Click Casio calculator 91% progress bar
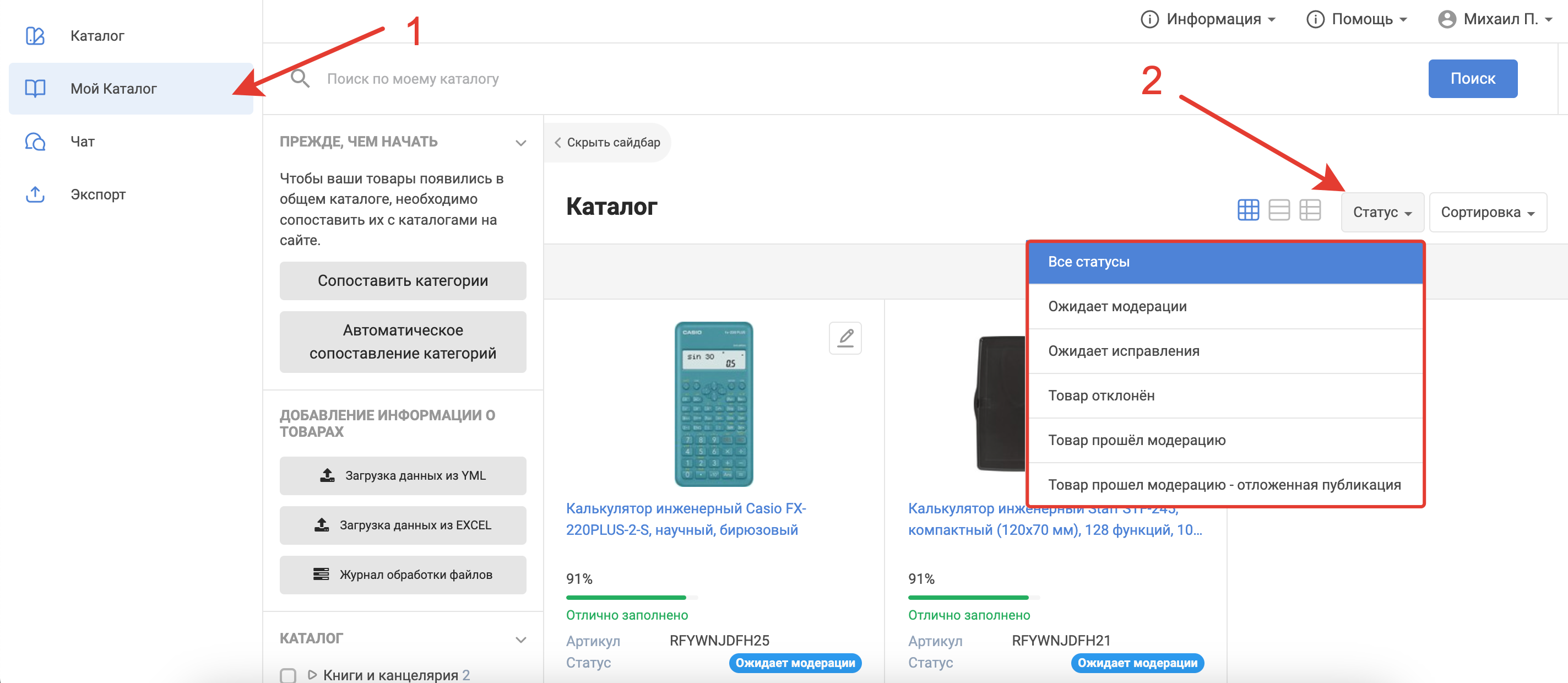Image resolution: width=1568 pixels, height=683 pixels. 631,598
